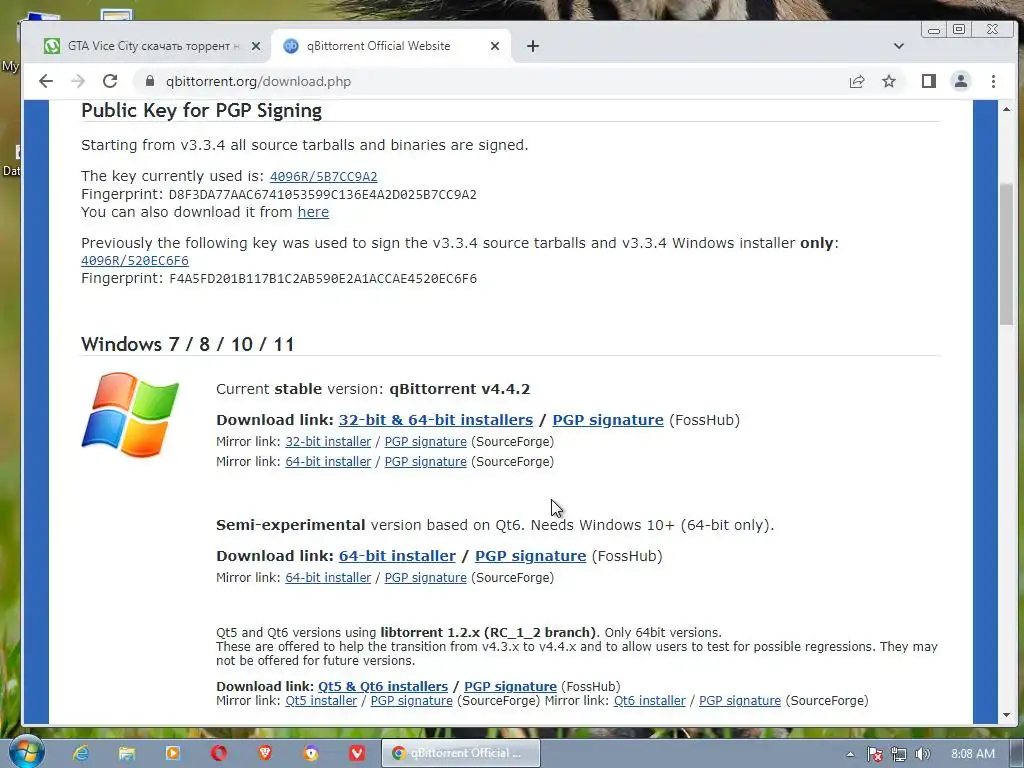Open the Windows Start menu orb
The image size is (1024, 768).
pyautogui.click(x=26, y=752)
